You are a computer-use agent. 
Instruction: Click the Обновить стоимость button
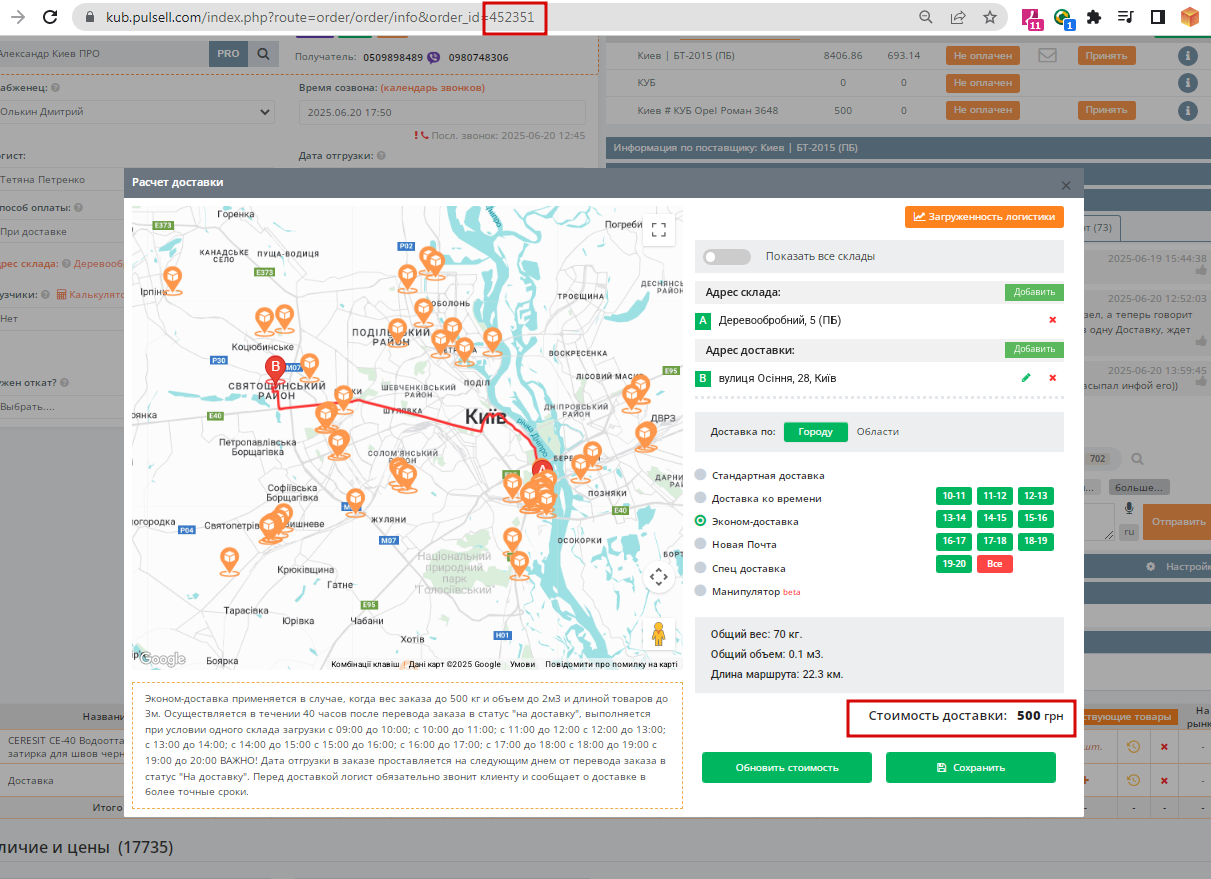point(787,768)
